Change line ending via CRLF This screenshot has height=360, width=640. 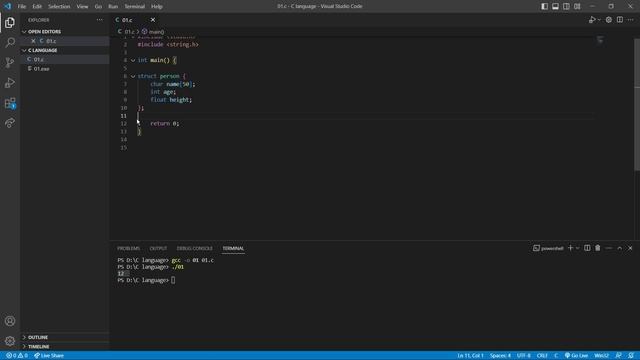coord(542,356)
